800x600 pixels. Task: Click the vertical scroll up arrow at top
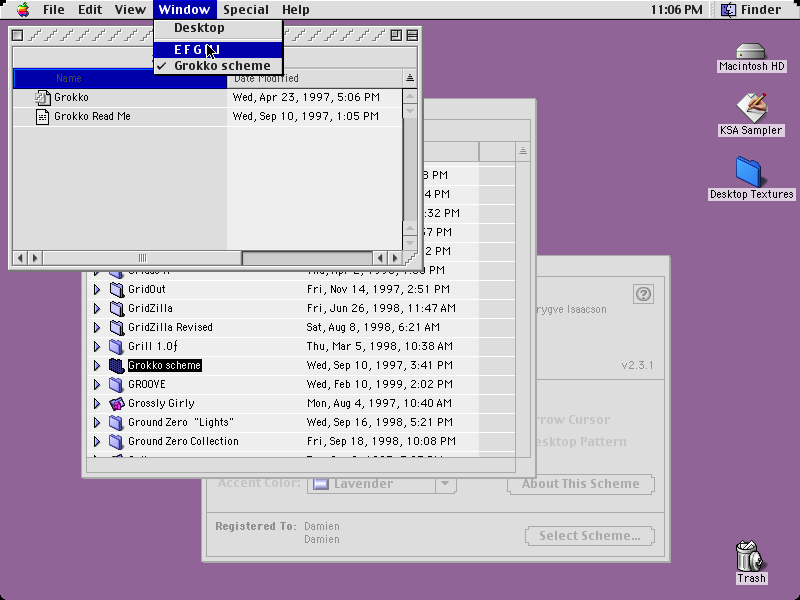(410, 96)
